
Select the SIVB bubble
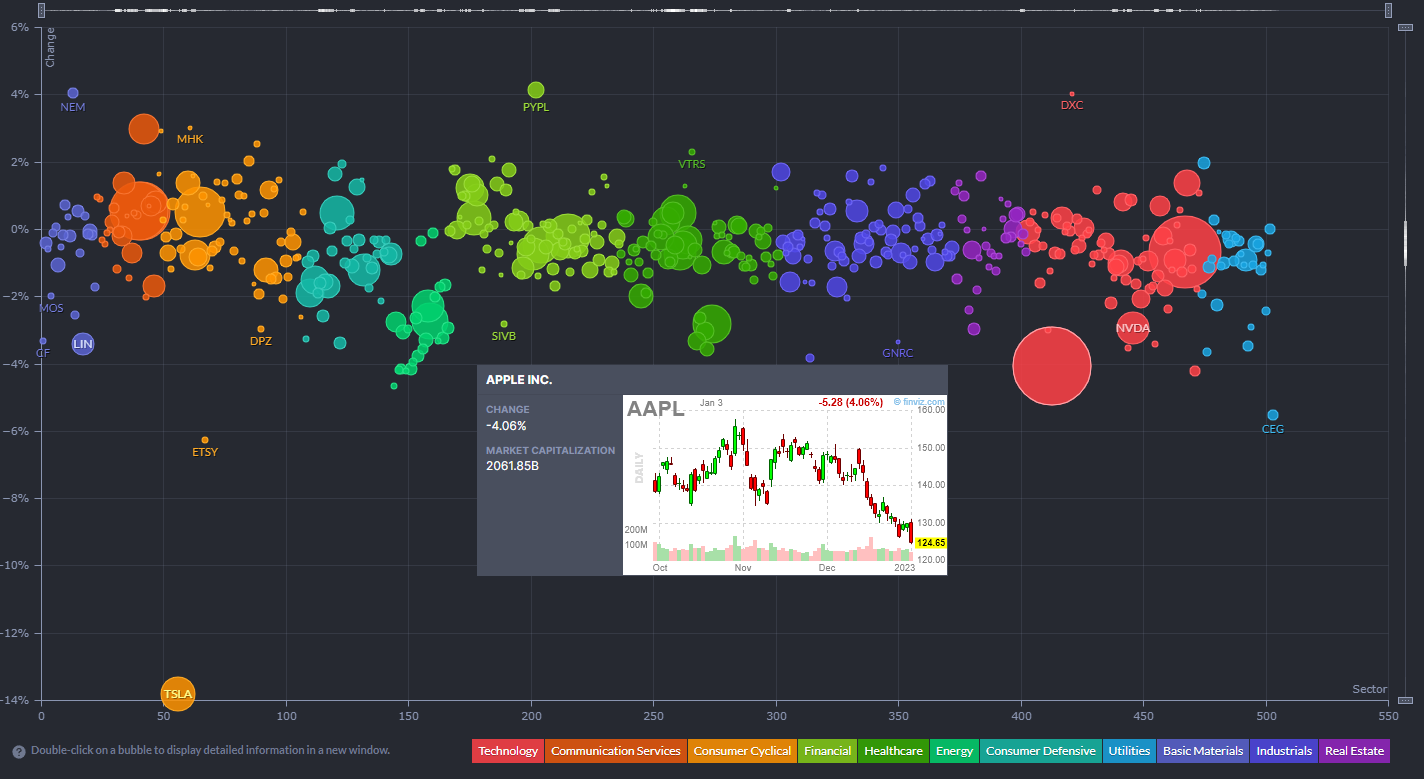504,324
